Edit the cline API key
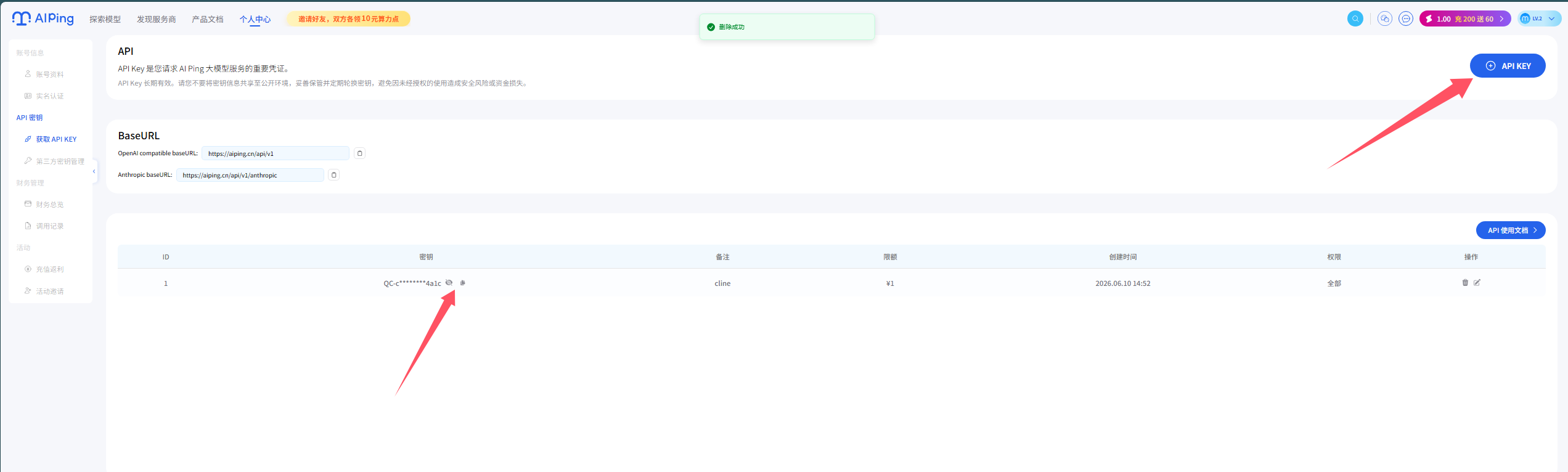The height and width of the screenshot is (472, 1568). coord(1477,283)
